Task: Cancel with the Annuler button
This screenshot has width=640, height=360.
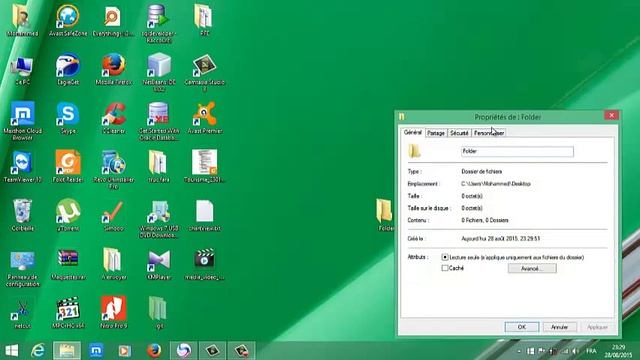Action: click(559, 327)
